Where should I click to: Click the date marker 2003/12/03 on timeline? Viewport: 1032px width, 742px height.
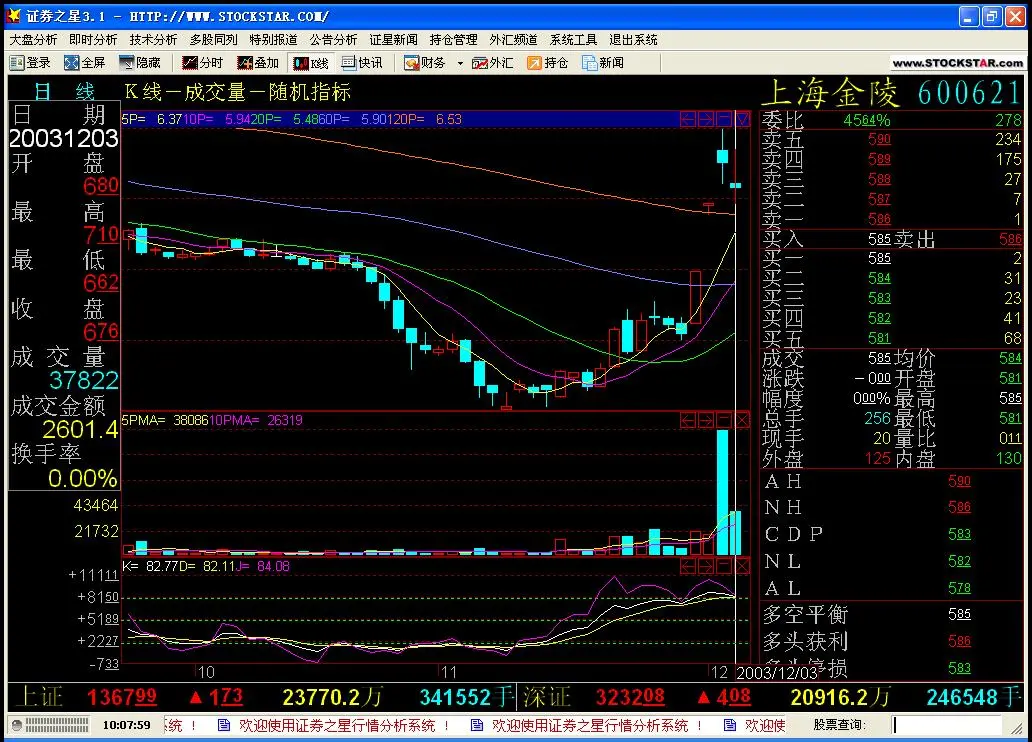pos(777,672)
